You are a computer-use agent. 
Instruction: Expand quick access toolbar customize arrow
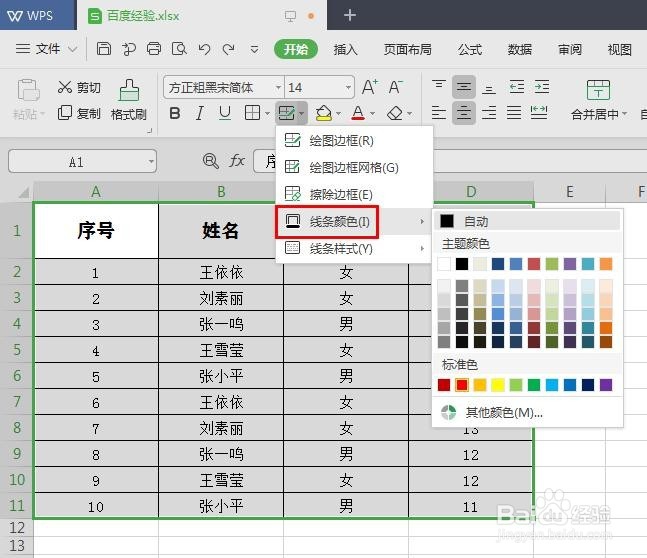point(255,50)
